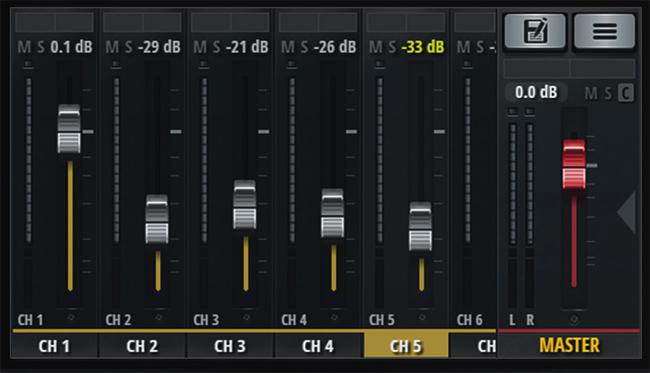Click the CH 3 pan indicator below fader
This screenshot has height=373, width=650.
pyautogui.click(x=247, y=317)
